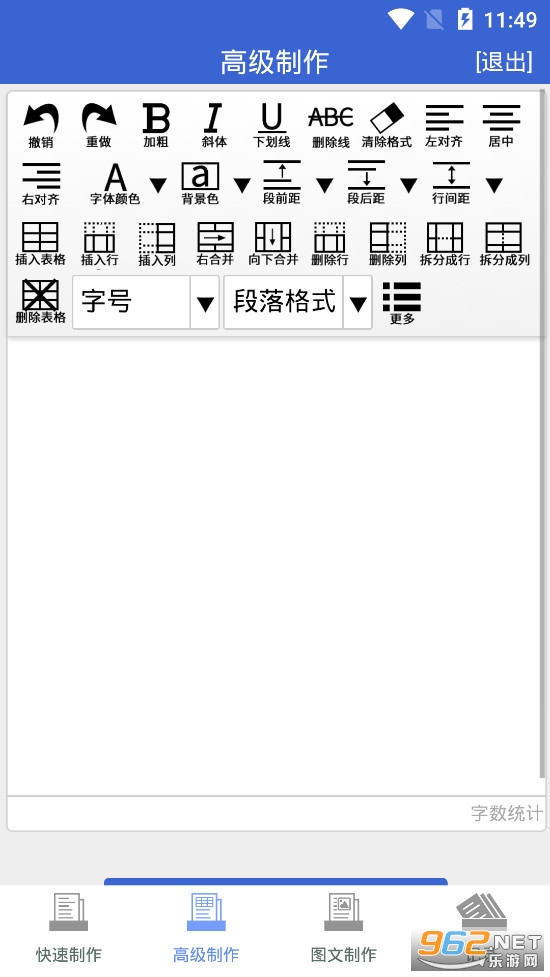
Task: Open line spacing (行间距) dropdown arrow
Action: [494, 185]
